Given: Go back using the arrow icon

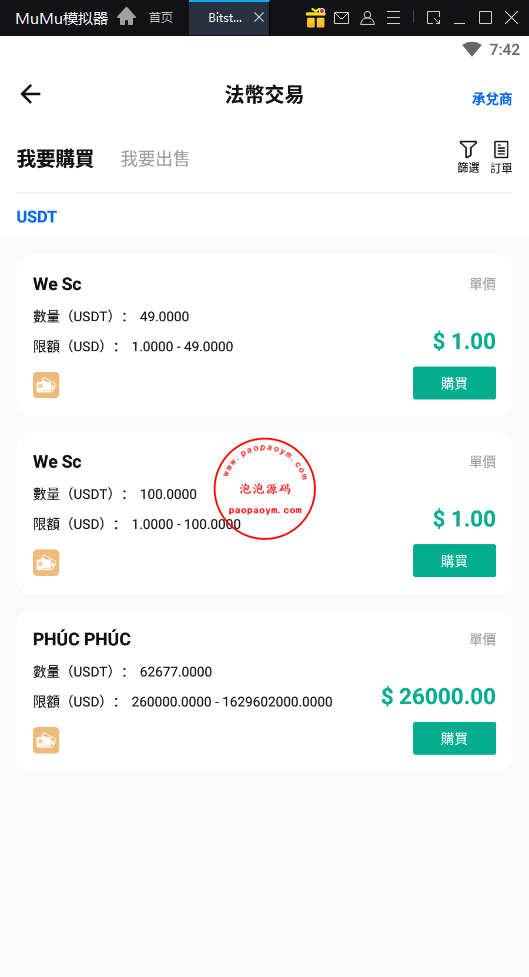Looking at the screenshot, I should (x=30, y=94).
